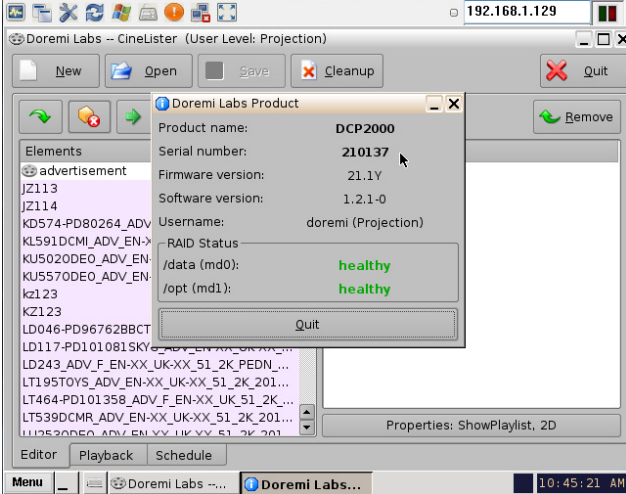Create a New playlist
The image size is (626, 494).
click(x=56, y=71)
